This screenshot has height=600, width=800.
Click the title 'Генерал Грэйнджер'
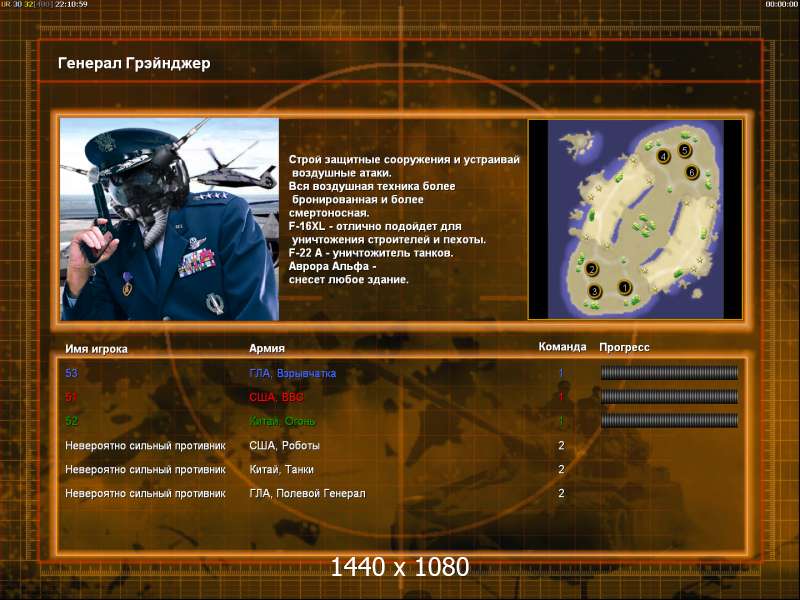coord(134,63)
